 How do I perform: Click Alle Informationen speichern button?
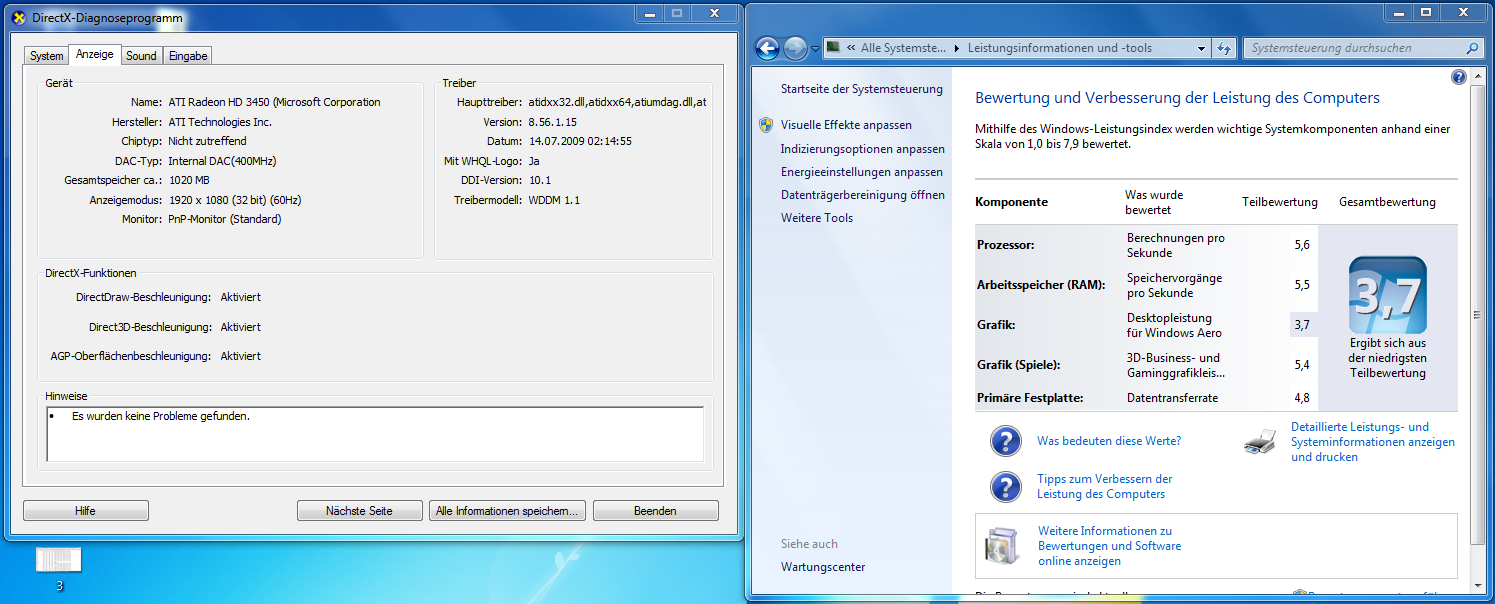pos(507,511)
